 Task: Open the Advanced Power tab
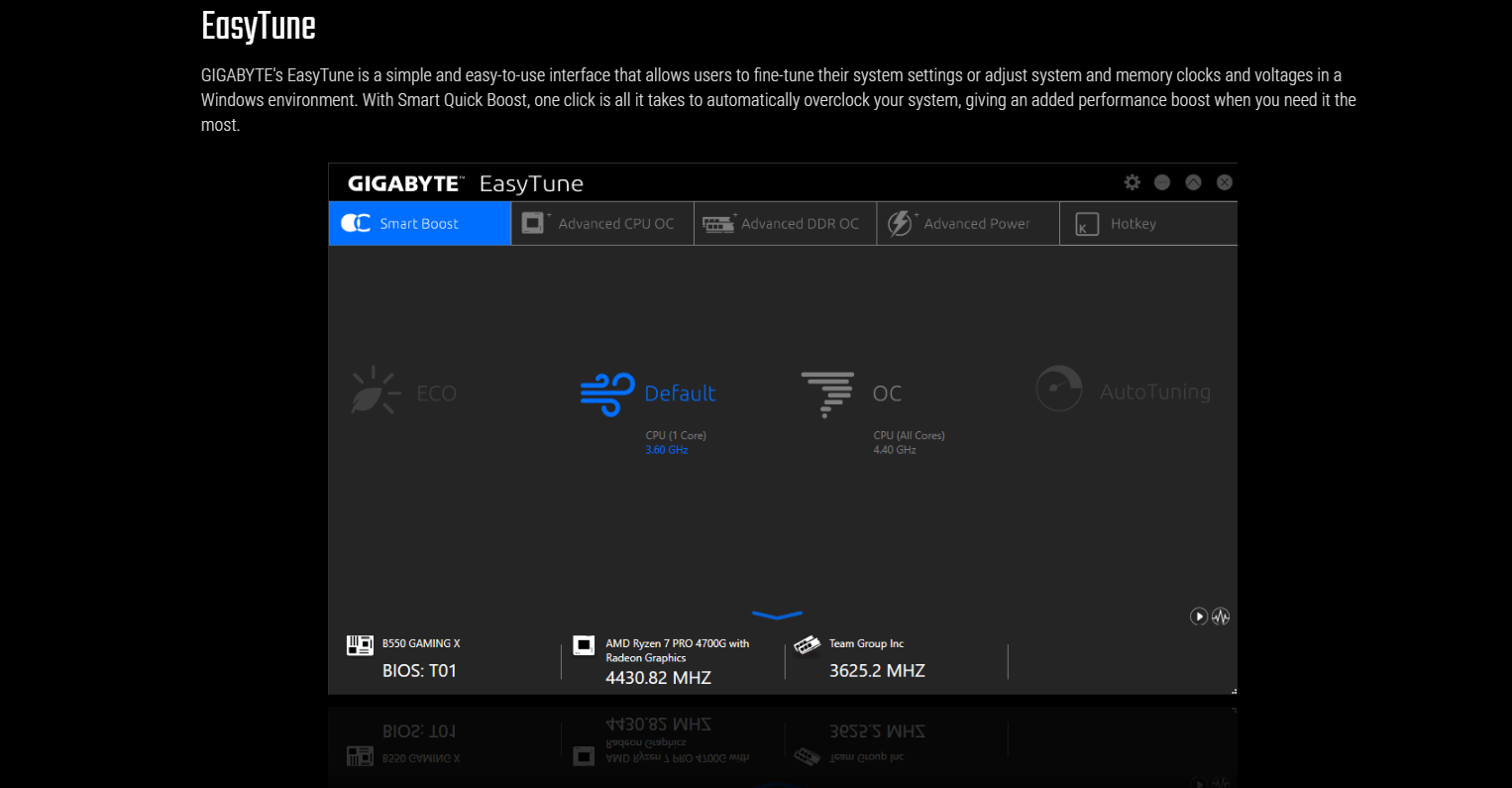[x=967, y=224]
